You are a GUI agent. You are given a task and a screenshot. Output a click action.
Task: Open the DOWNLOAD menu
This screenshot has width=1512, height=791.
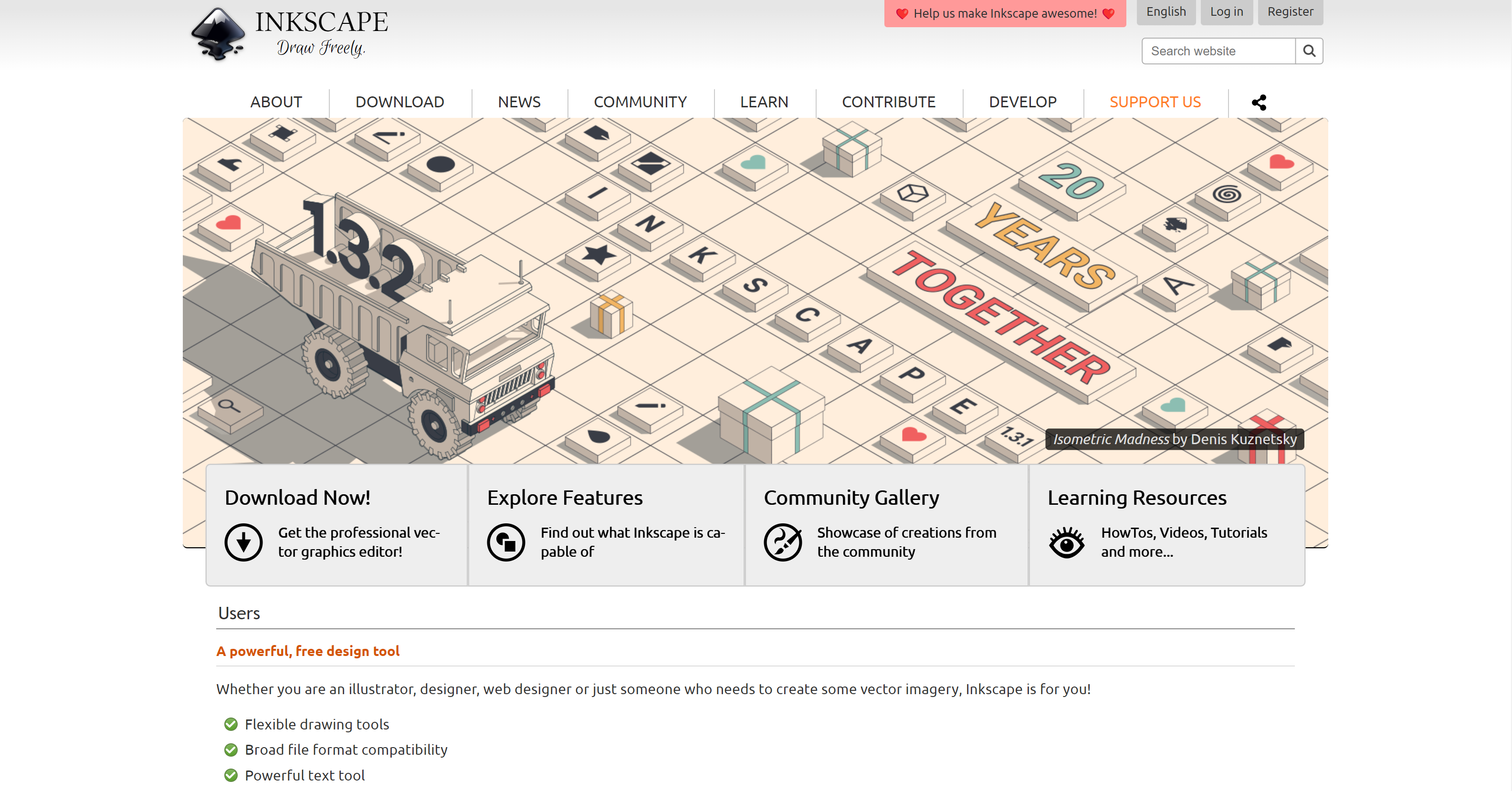(x=400, y=102)
